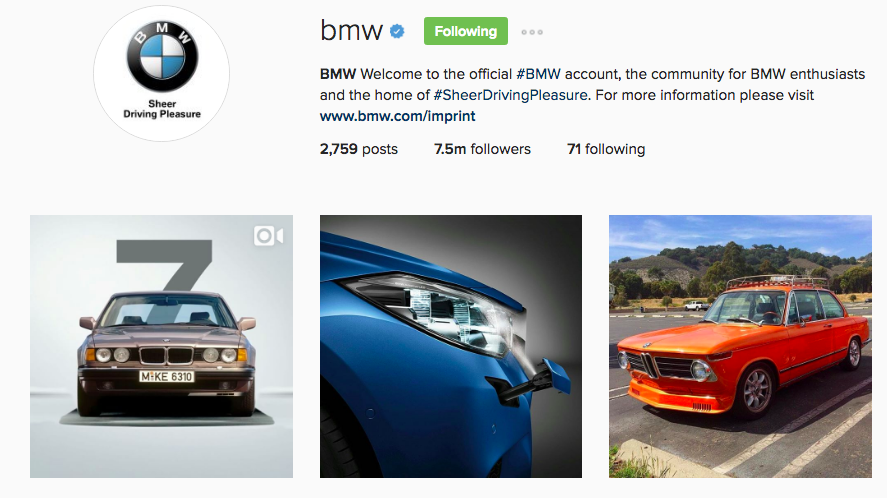The height and width of the screenshot is (498, 887).
Task: Click the video camera icon on first post
Action: (268, 235)
